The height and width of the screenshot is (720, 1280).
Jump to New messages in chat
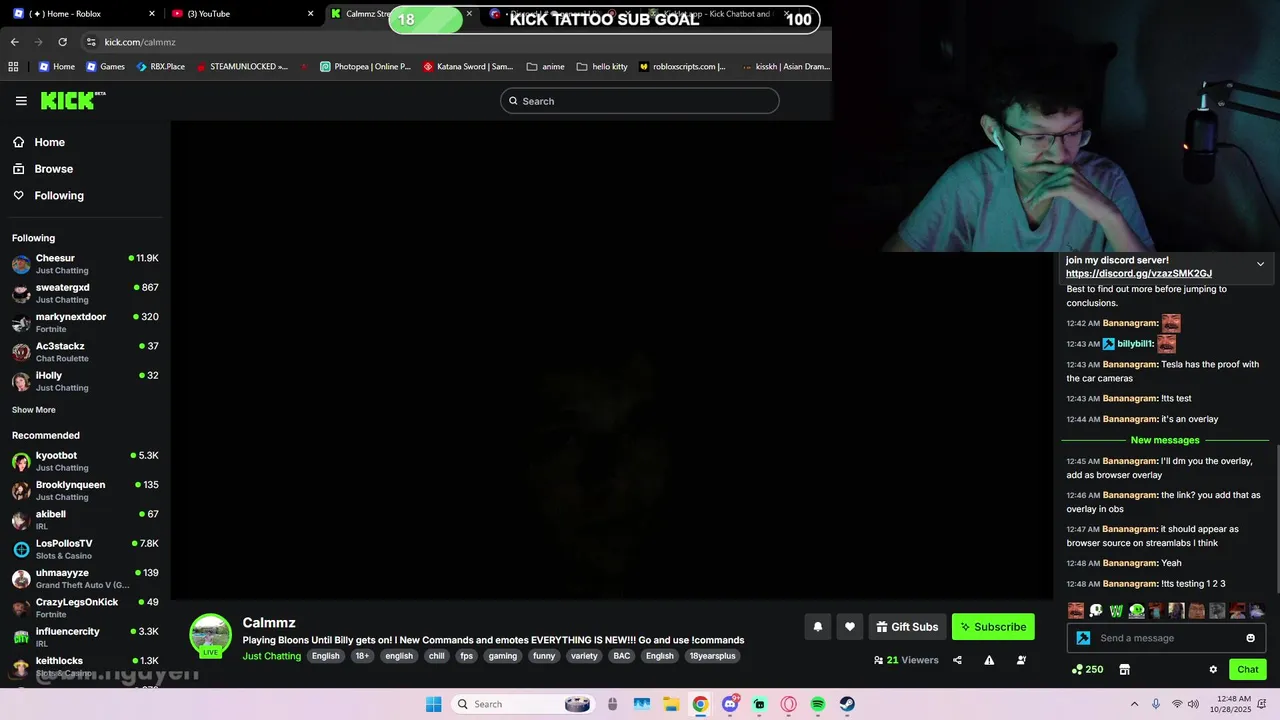1165,440
